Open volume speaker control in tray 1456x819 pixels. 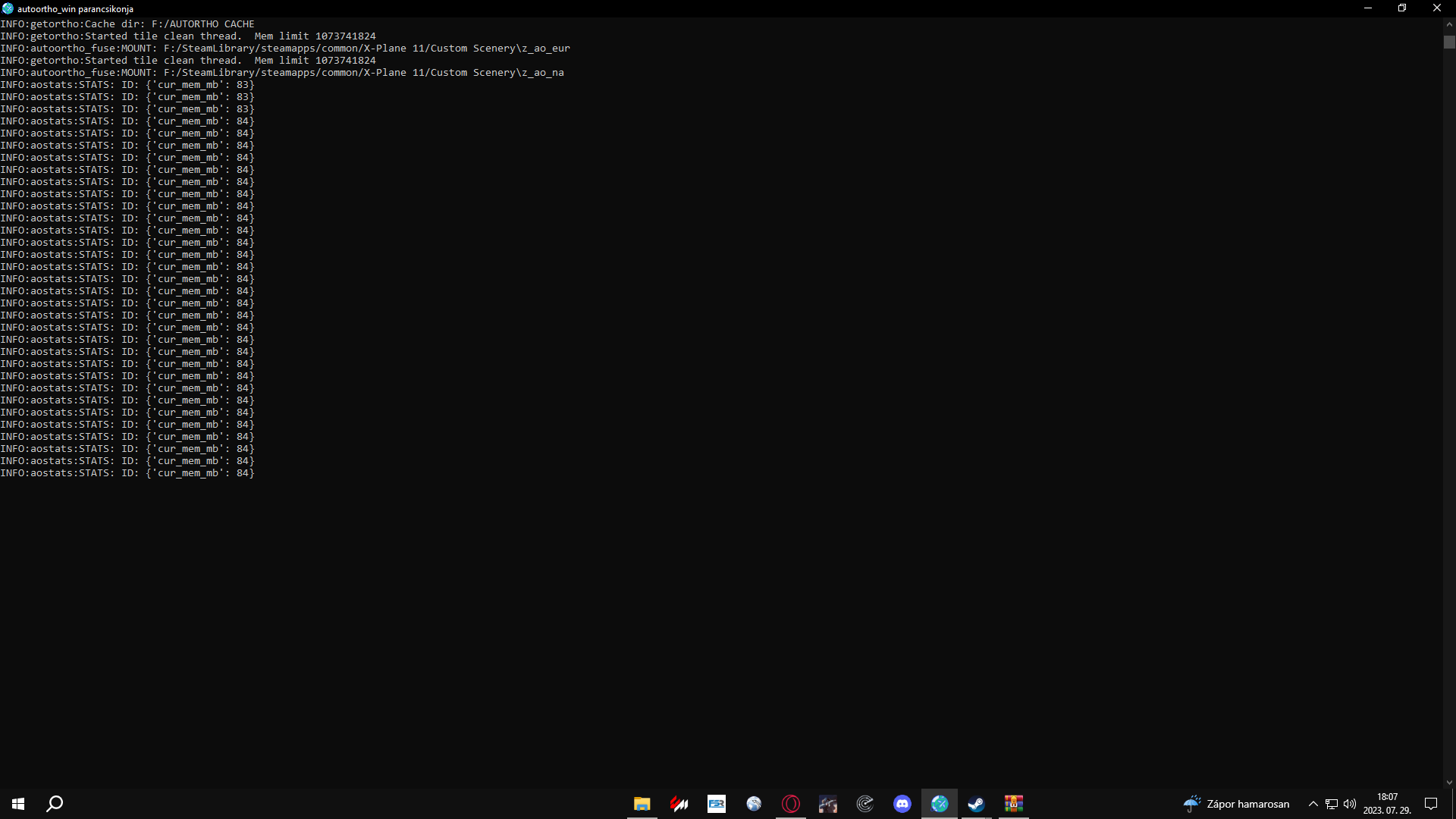point(1349,804)
